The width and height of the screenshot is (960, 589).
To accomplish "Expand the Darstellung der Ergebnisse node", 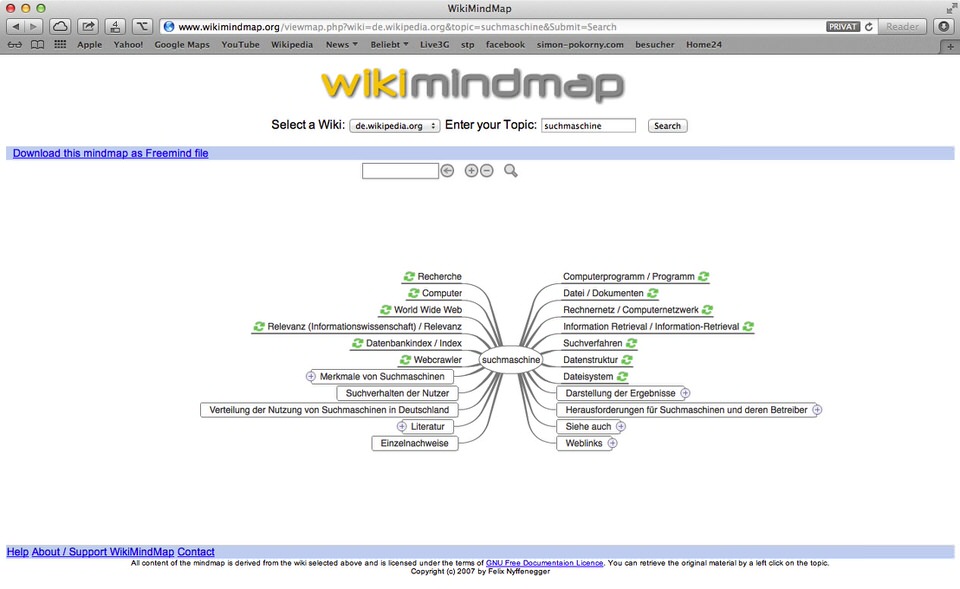I will [x=685, y=393].
